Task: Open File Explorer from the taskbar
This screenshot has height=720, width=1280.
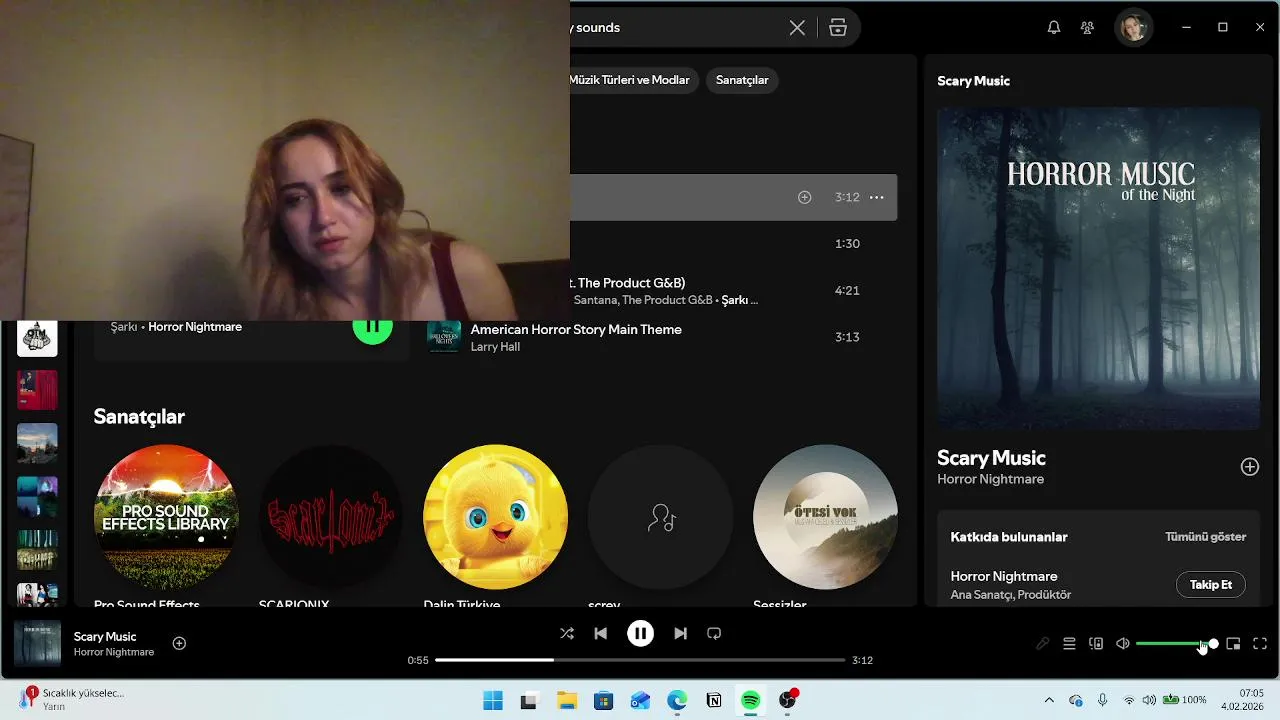Action: pos(567,700)
